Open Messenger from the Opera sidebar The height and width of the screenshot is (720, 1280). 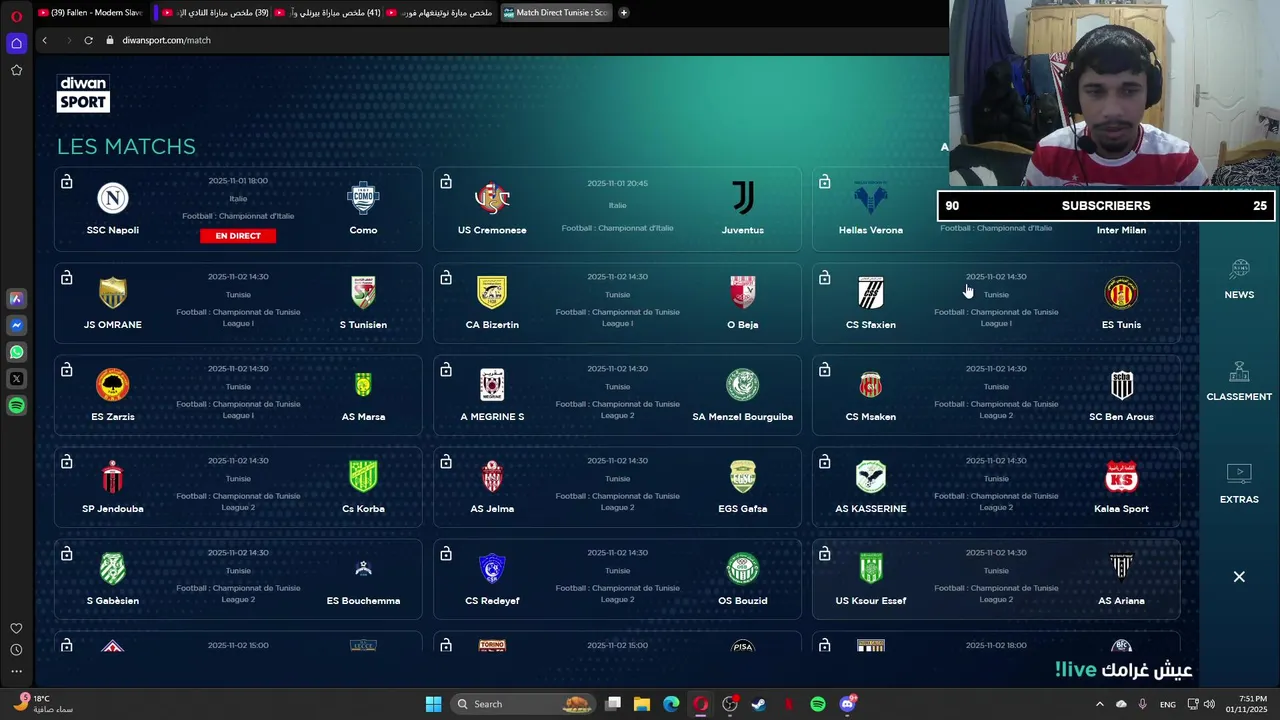16,325
